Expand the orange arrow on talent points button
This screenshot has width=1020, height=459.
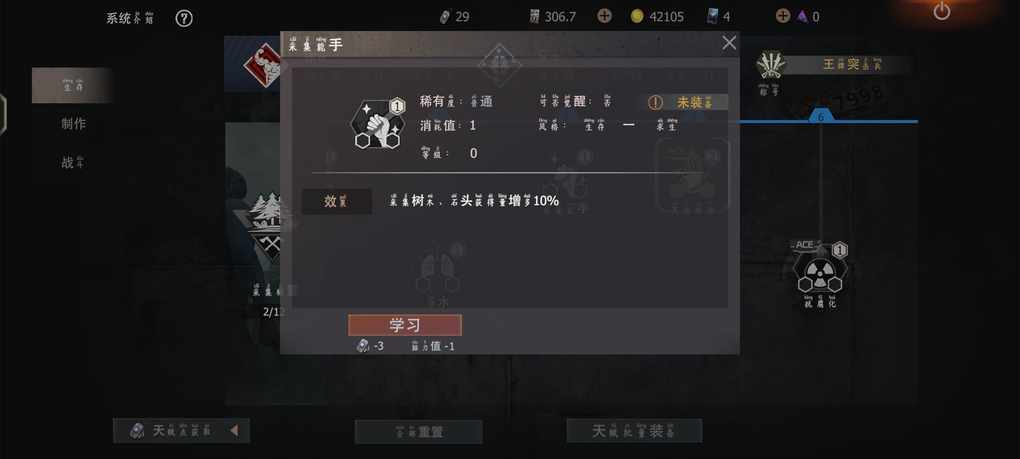234,430
